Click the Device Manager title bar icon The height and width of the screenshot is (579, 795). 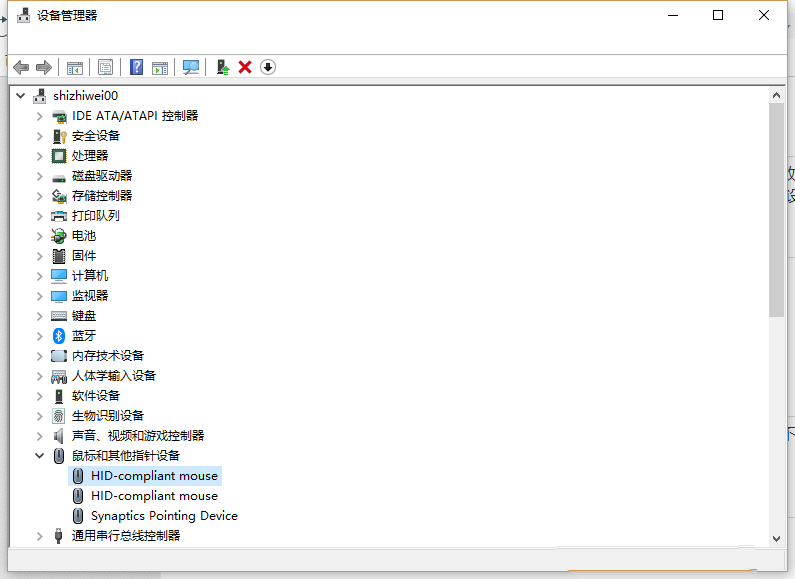pyautogui.click(x=23, y=15)
